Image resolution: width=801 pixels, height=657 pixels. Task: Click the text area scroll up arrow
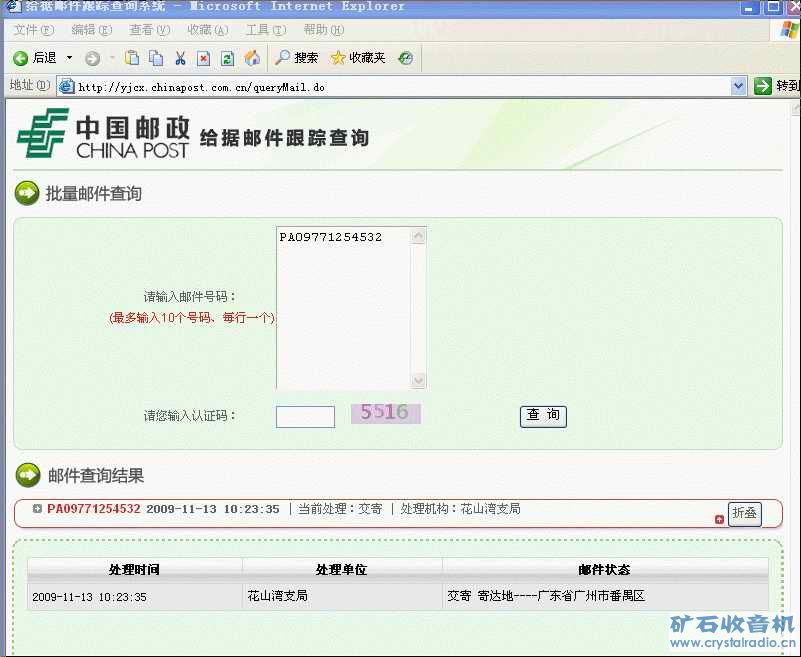[418, 236]
